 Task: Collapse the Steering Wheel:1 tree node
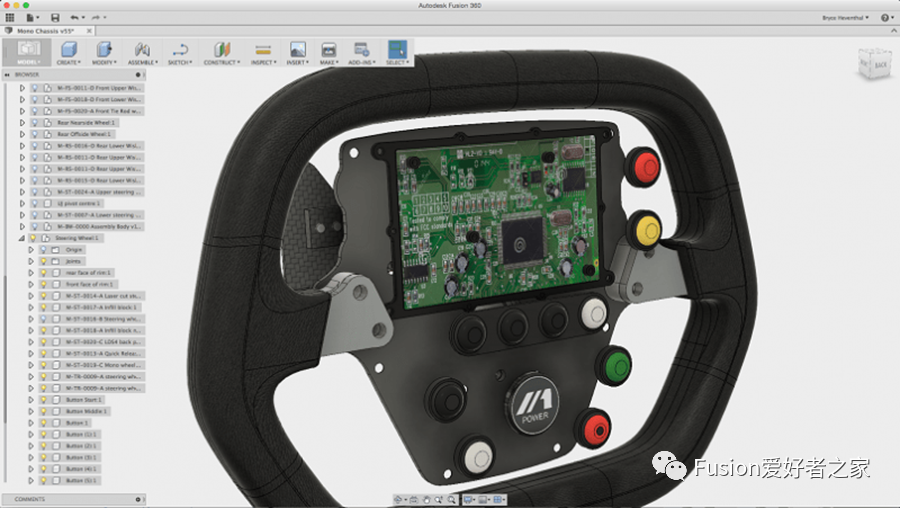pos(22,238)
